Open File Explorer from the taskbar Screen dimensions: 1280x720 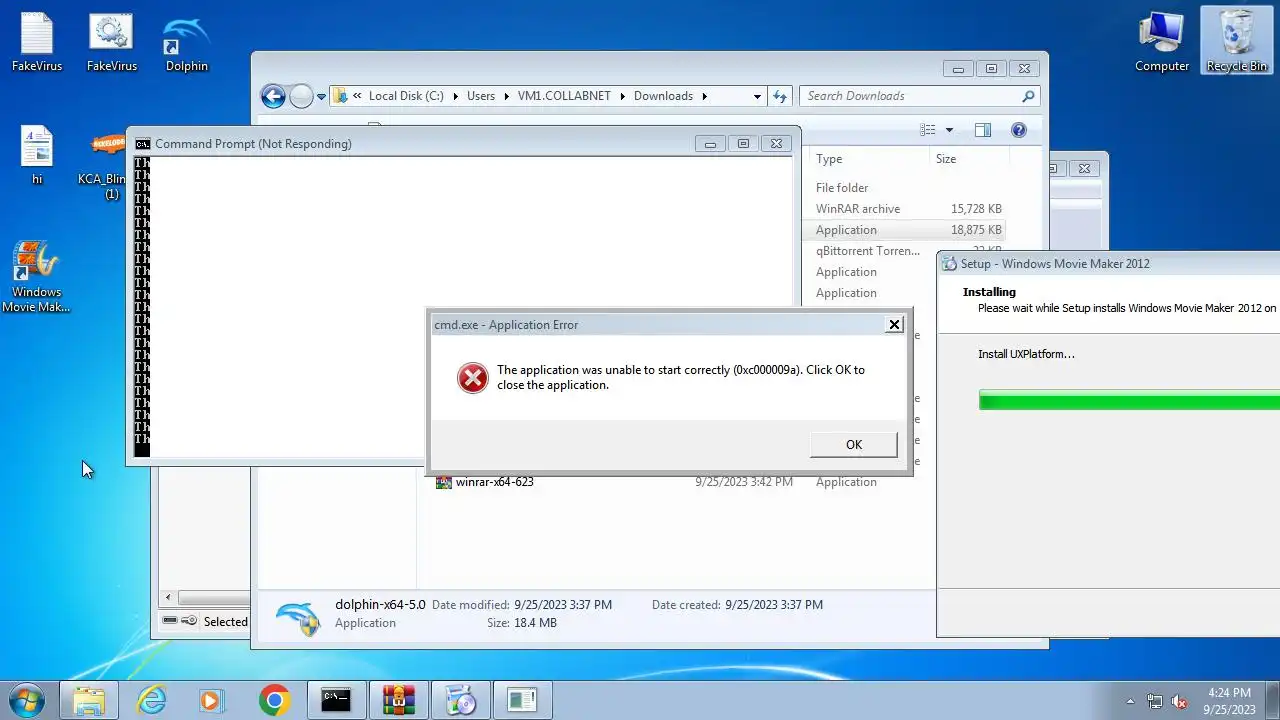89,700
